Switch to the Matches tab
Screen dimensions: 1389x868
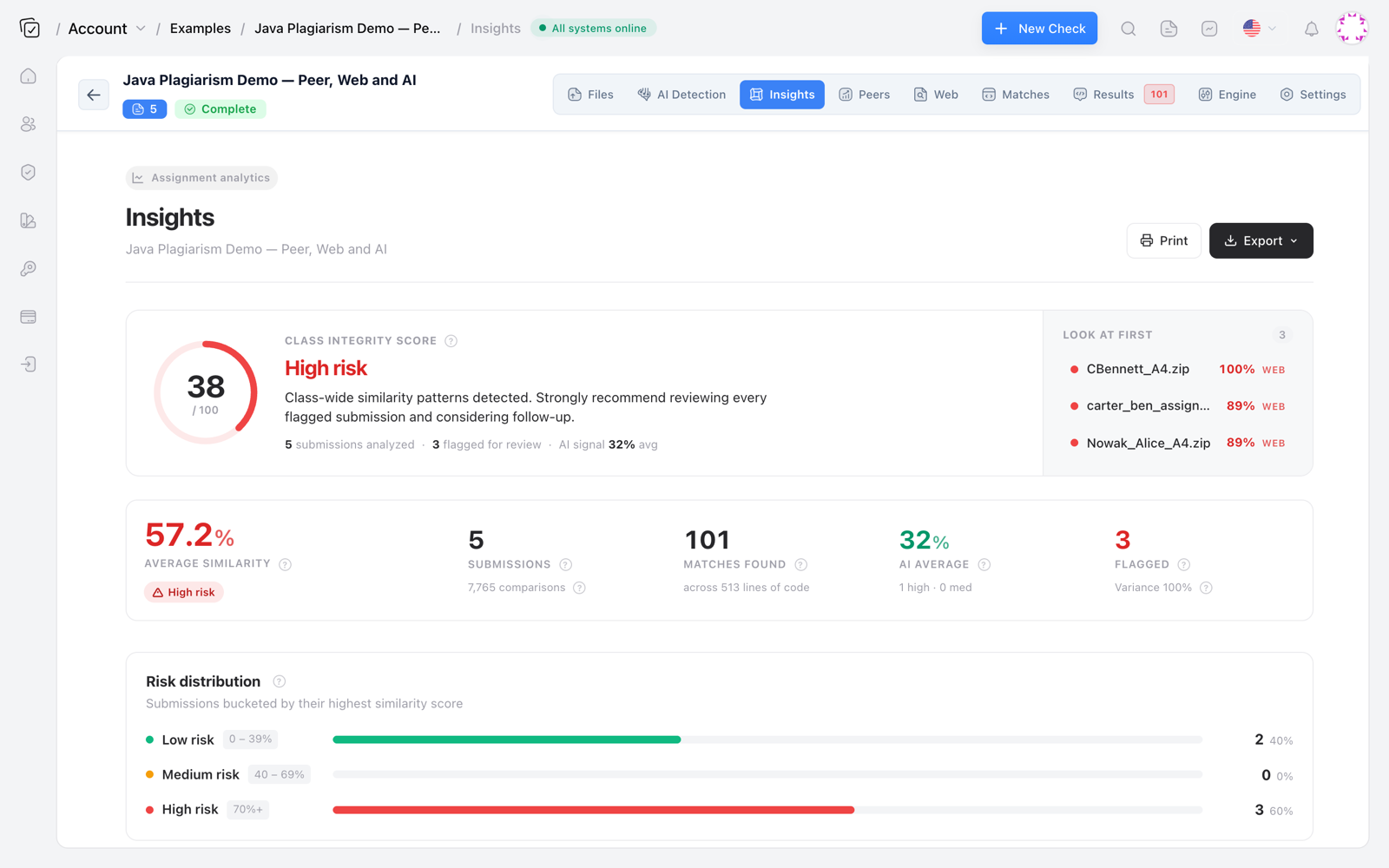1016,95
